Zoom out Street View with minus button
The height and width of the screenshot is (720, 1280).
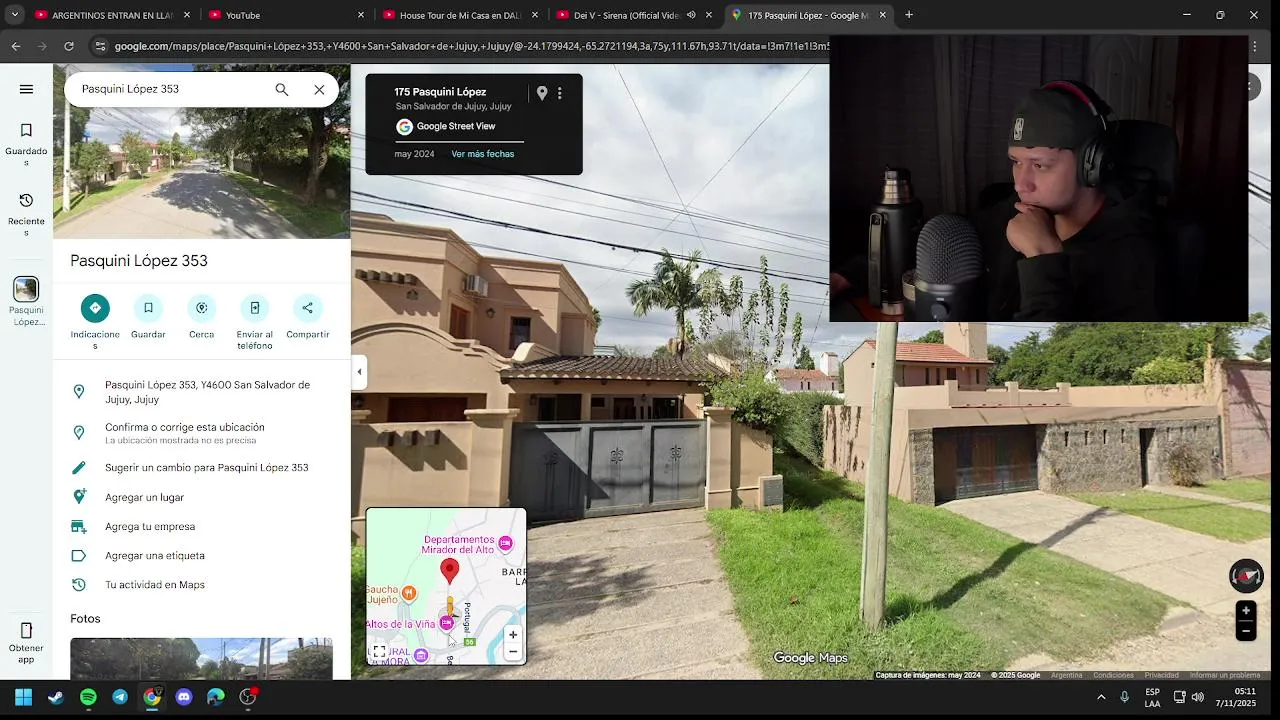[x=1246, y=630]
